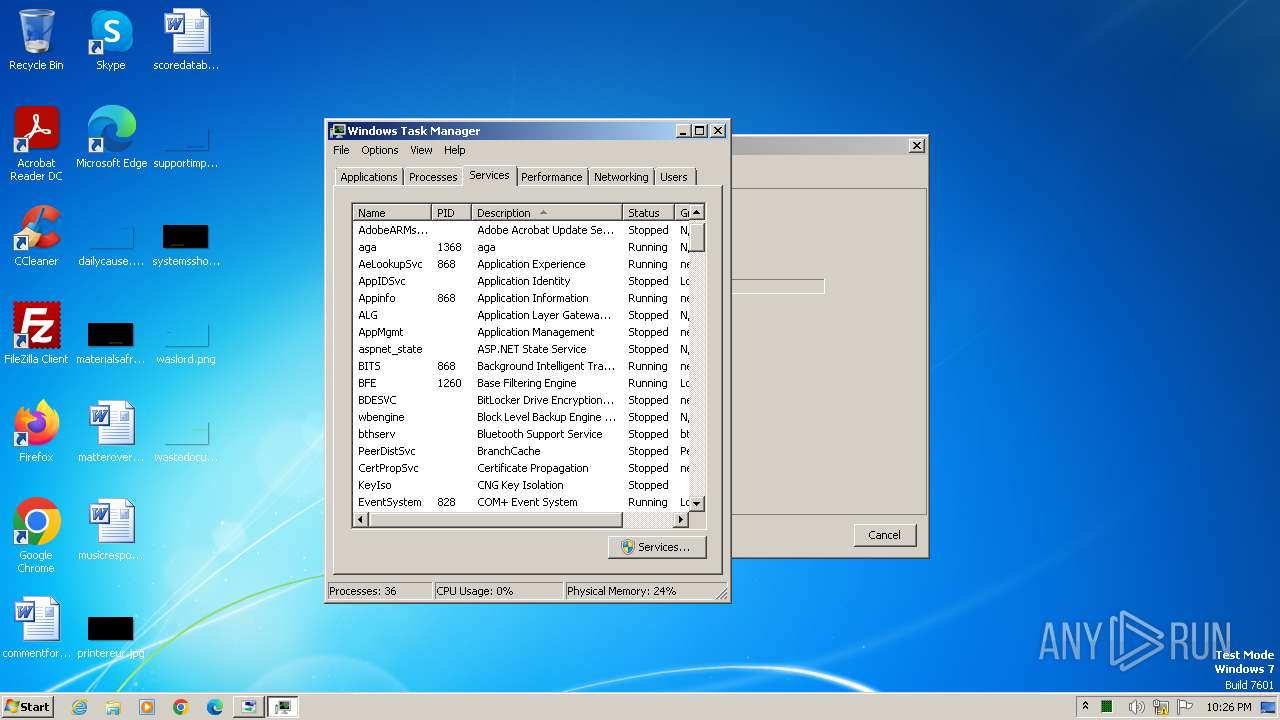Click the Action Center flag icon
This screenshot has height=720, width=1280.
click(x=1185, y=707)
